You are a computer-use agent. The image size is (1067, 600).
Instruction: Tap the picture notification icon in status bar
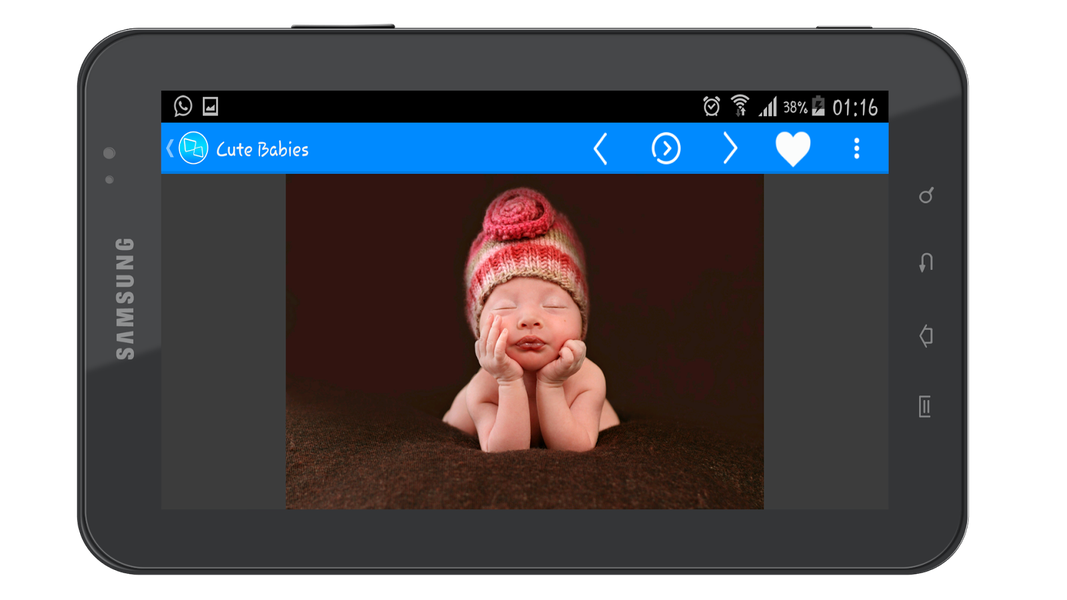pos(210,106)
